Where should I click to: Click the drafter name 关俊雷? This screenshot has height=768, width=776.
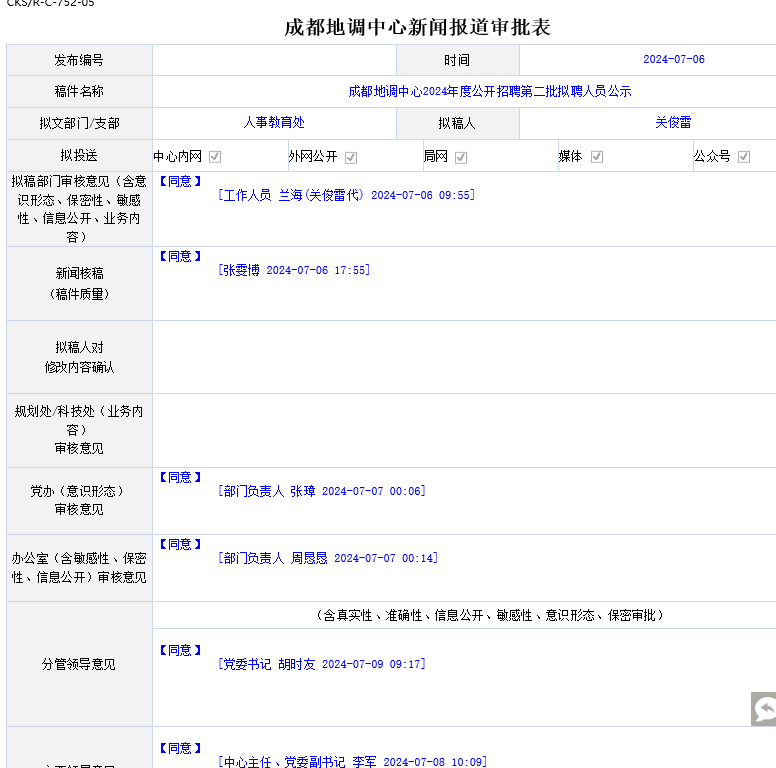[x=673, y=122]
